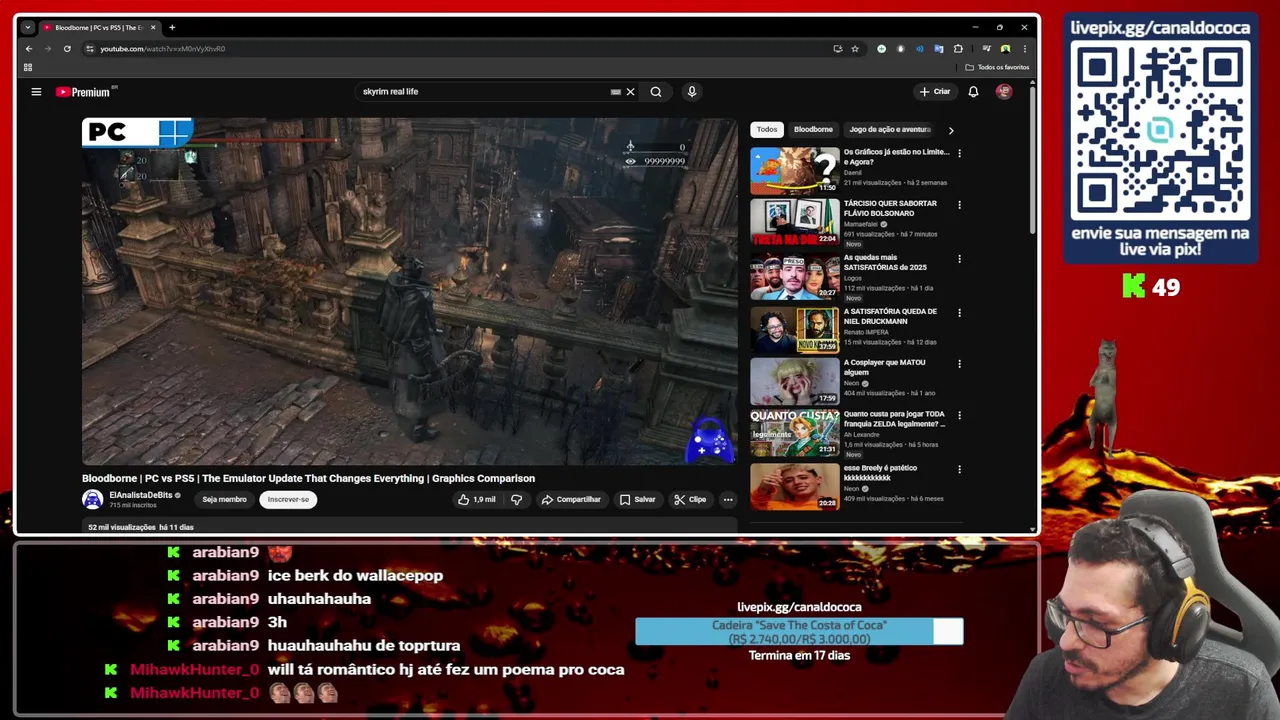Expand the tab search dropdown arrow
1280x720 pixels.
point(27,27)
